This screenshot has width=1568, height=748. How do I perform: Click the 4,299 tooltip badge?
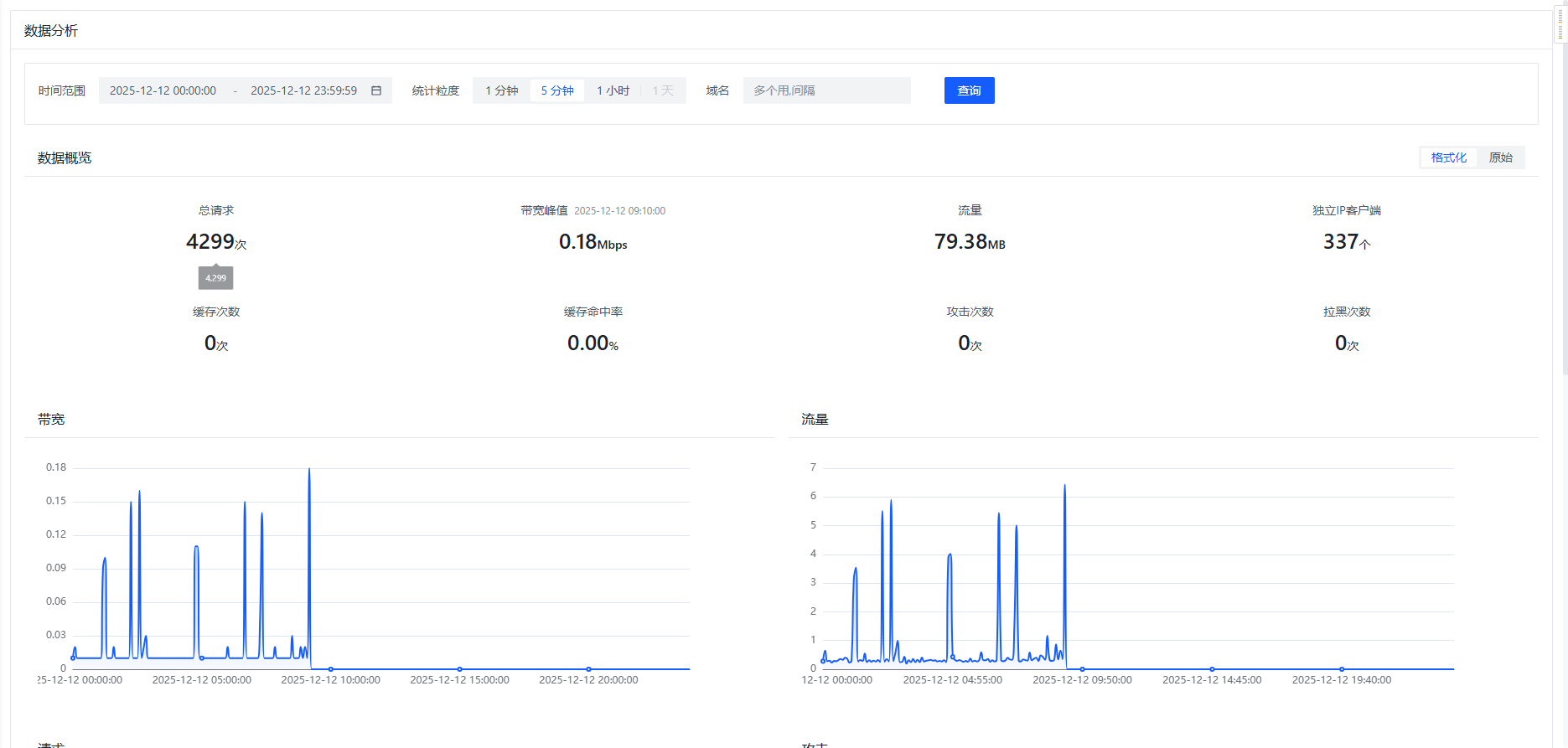pos(216,277)
